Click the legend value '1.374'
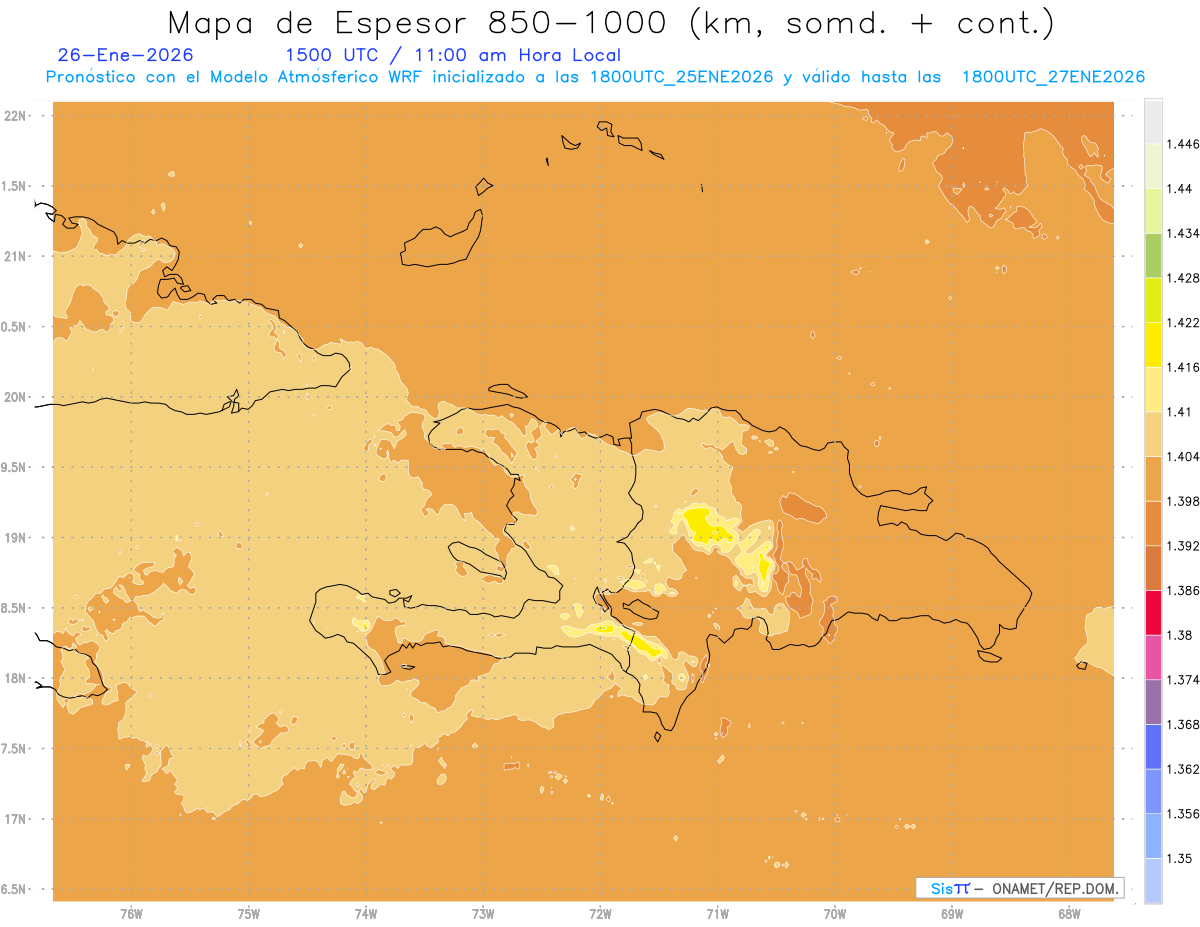1200x927 pixels. pos(1183,680)
